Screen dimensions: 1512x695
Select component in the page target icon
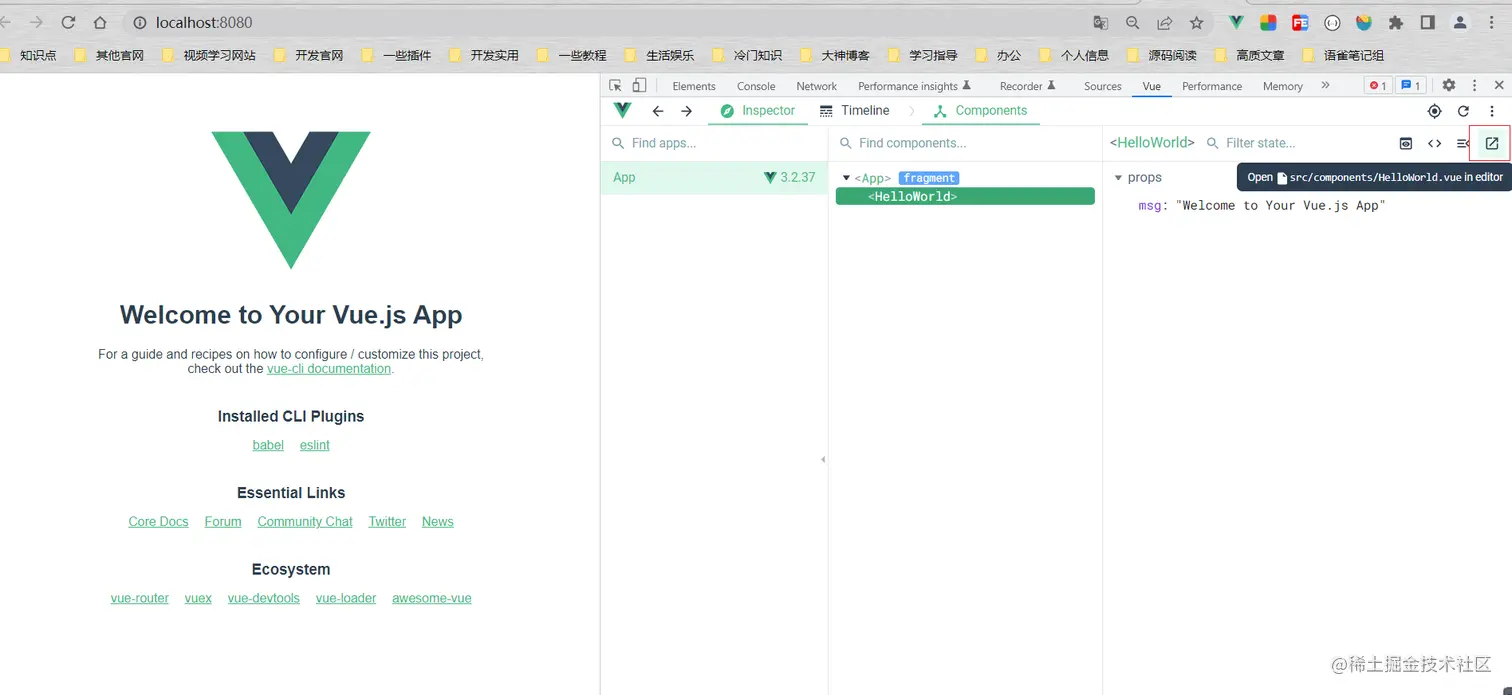click(x=1434, y=111)
